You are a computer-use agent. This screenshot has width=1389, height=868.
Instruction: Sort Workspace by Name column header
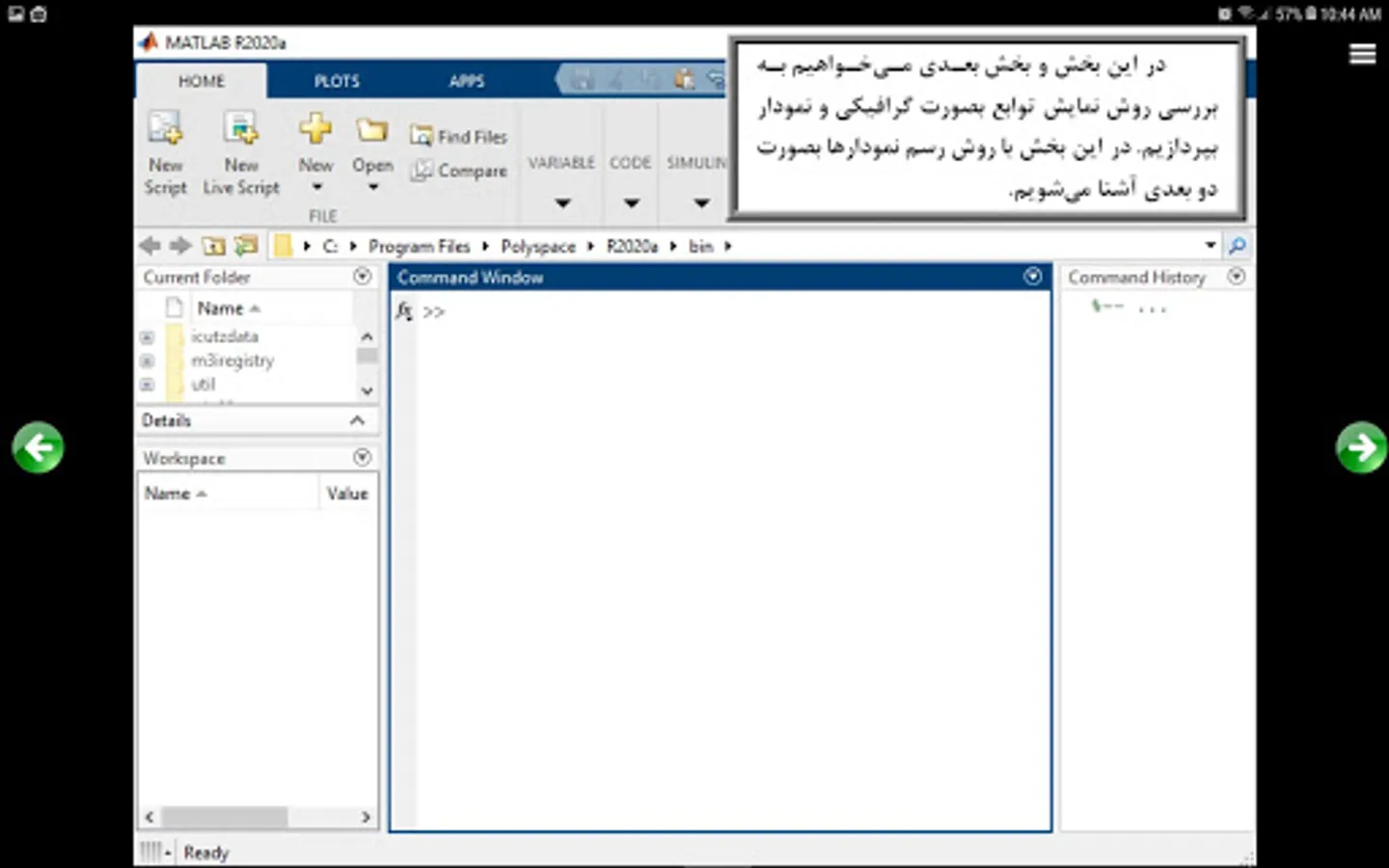coord(176,493)
